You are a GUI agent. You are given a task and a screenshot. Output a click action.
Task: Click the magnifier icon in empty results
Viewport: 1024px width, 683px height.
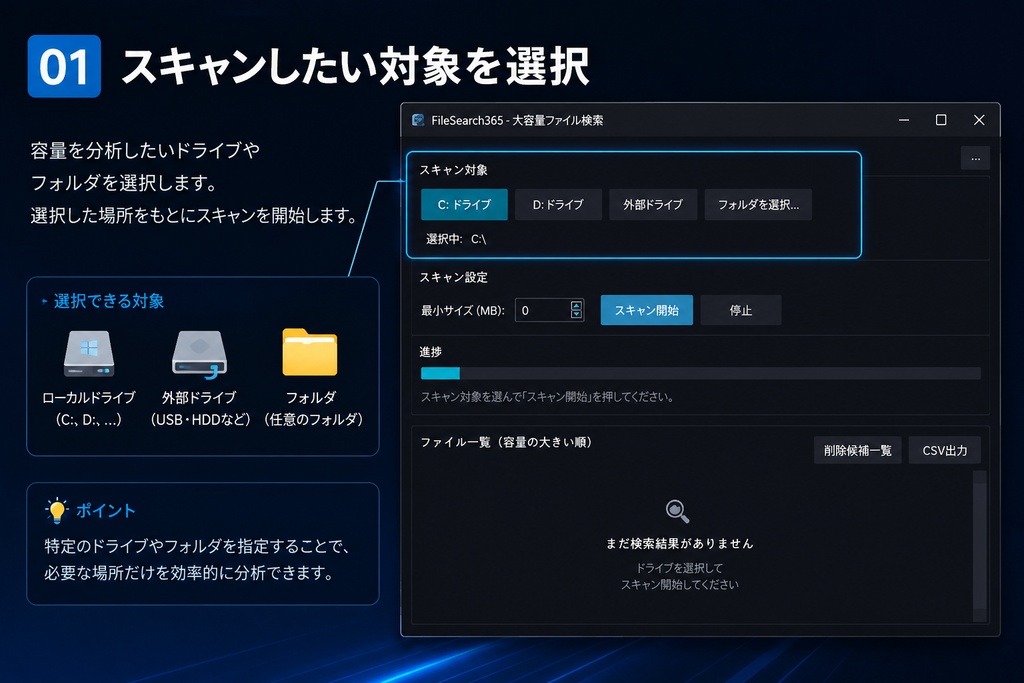click(677, 511)
